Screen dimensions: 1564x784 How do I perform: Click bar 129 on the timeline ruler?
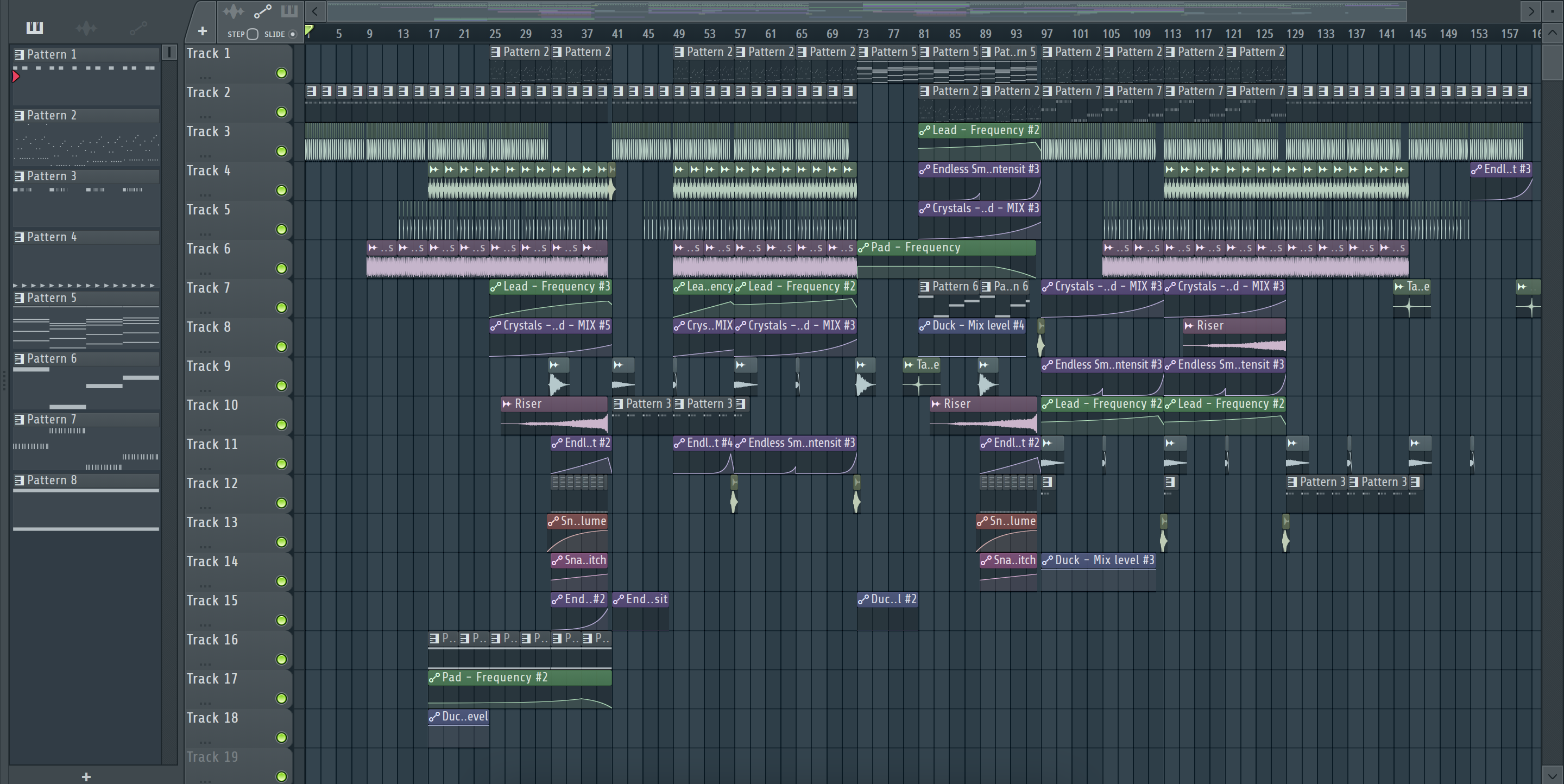tap(1295, 34)
